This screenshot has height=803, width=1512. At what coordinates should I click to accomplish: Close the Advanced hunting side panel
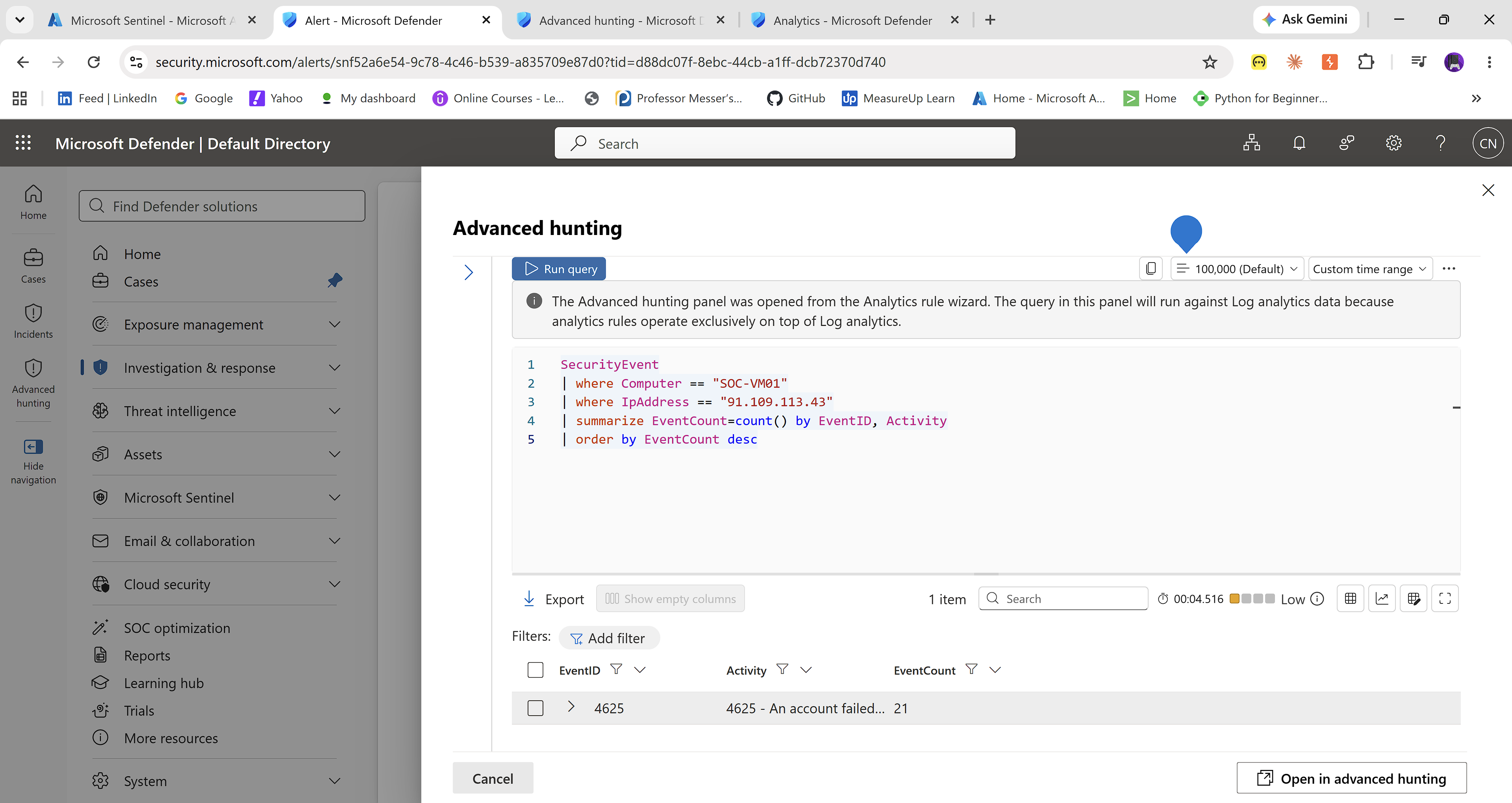point(1488,190)
